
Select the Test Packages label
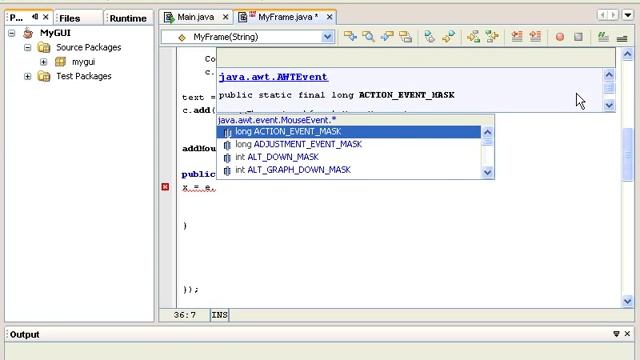(x=84, y=76)
